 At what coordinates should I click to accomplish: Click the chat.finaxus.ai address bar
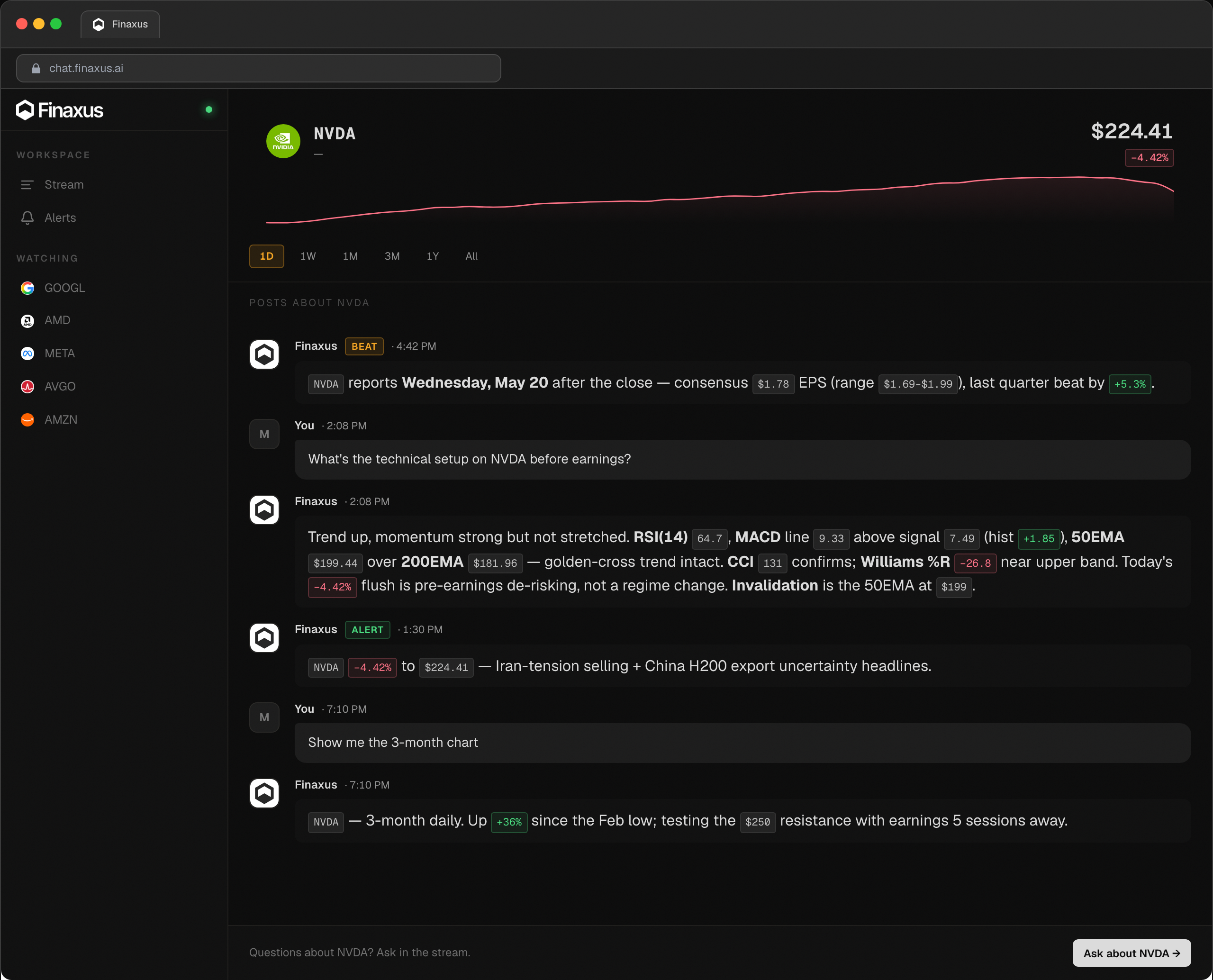point(259,68)
